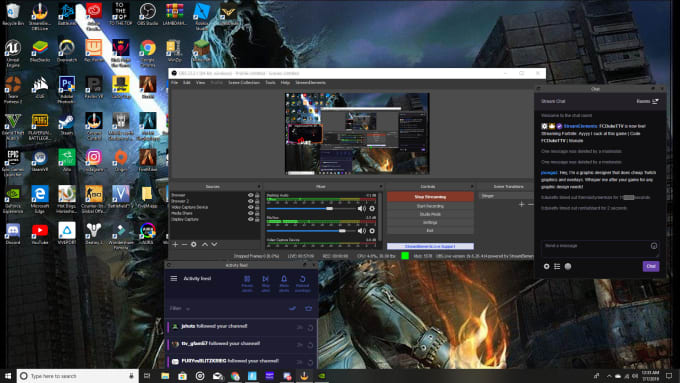Replay the ttv_gfaedi57 follow alert

point(311,345)
